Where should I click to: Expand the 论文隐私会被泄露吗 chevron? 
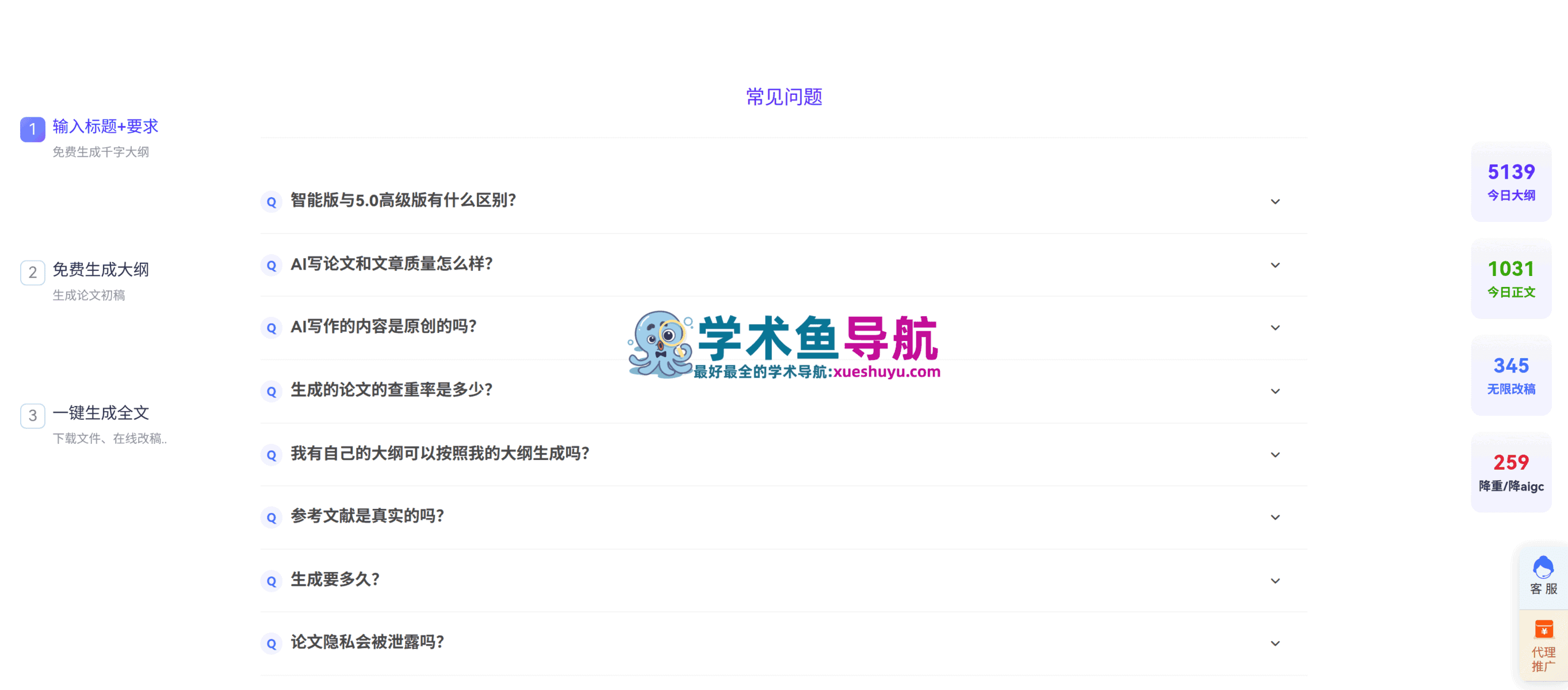coord(1275,643)
